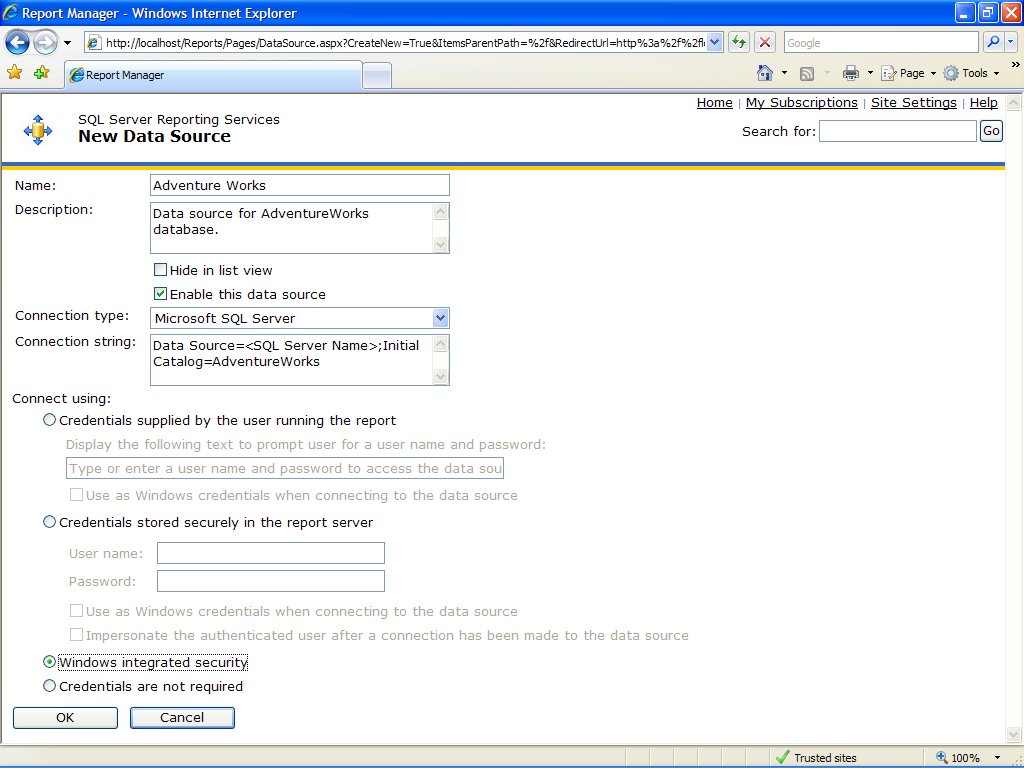The image size is (1024, 768).
Task: Open the Connection type dropdown
Action: (300, 318)
